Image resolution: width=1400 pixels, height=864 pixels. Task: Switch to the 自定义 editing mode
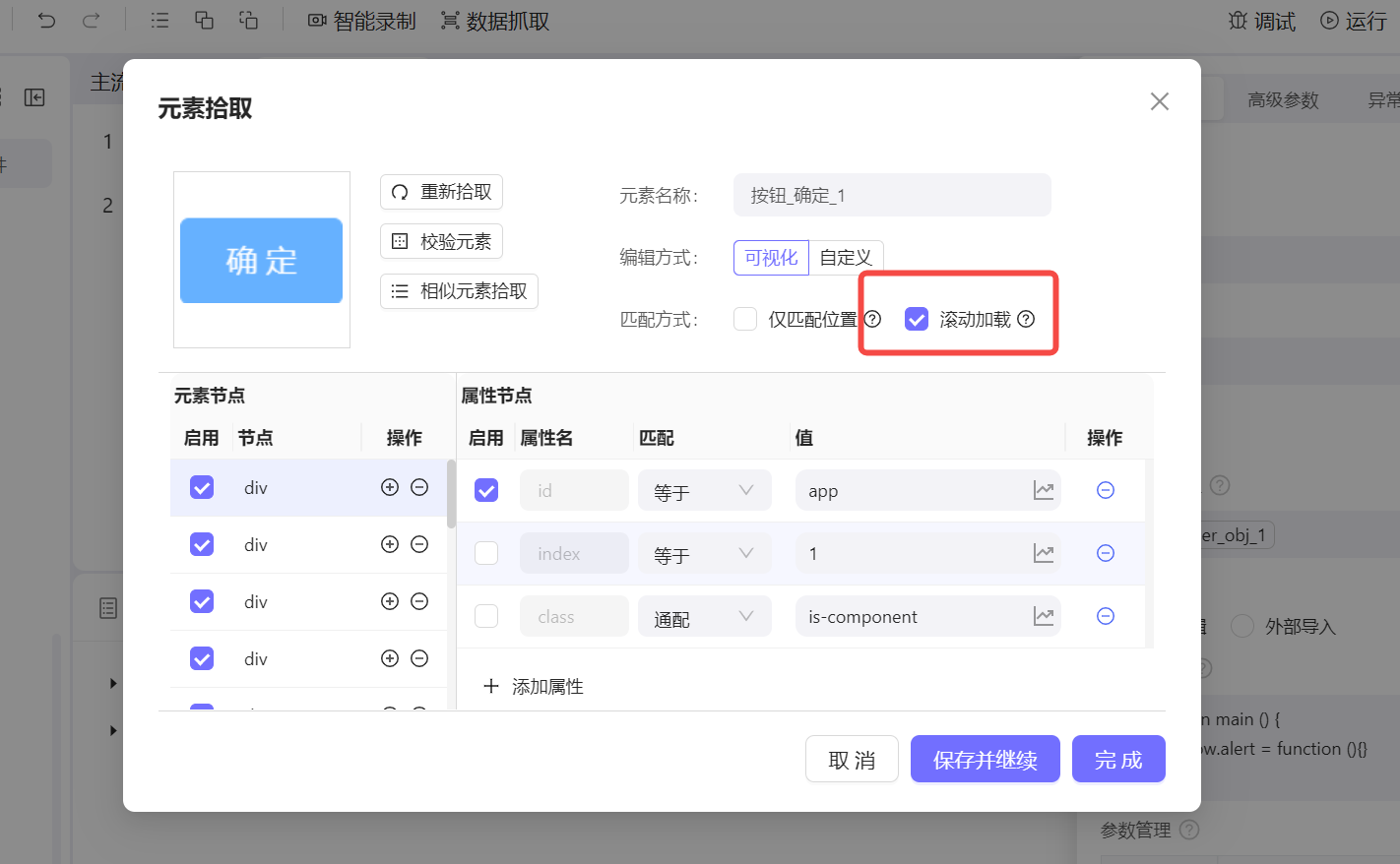tap(846, 257)
